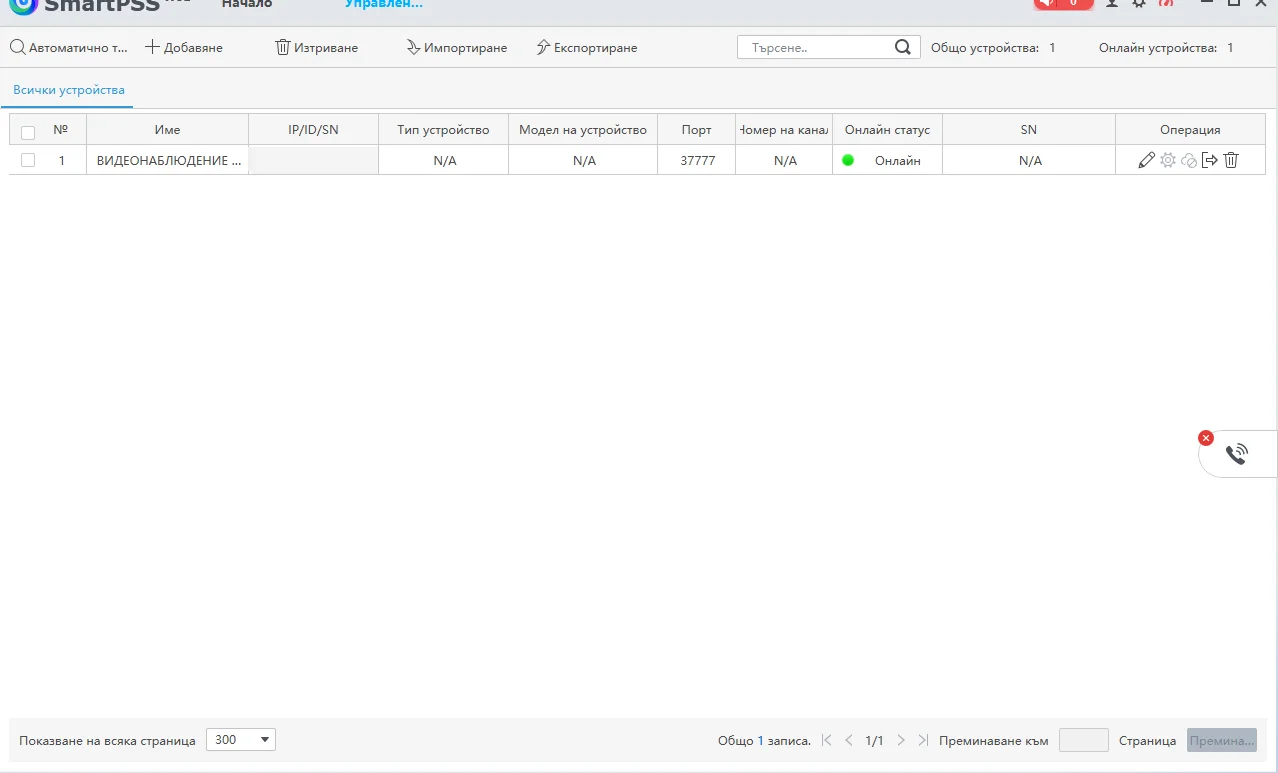Click the port value 37777
Screen dimensions: 1278x773
click(x=698, y=160)
